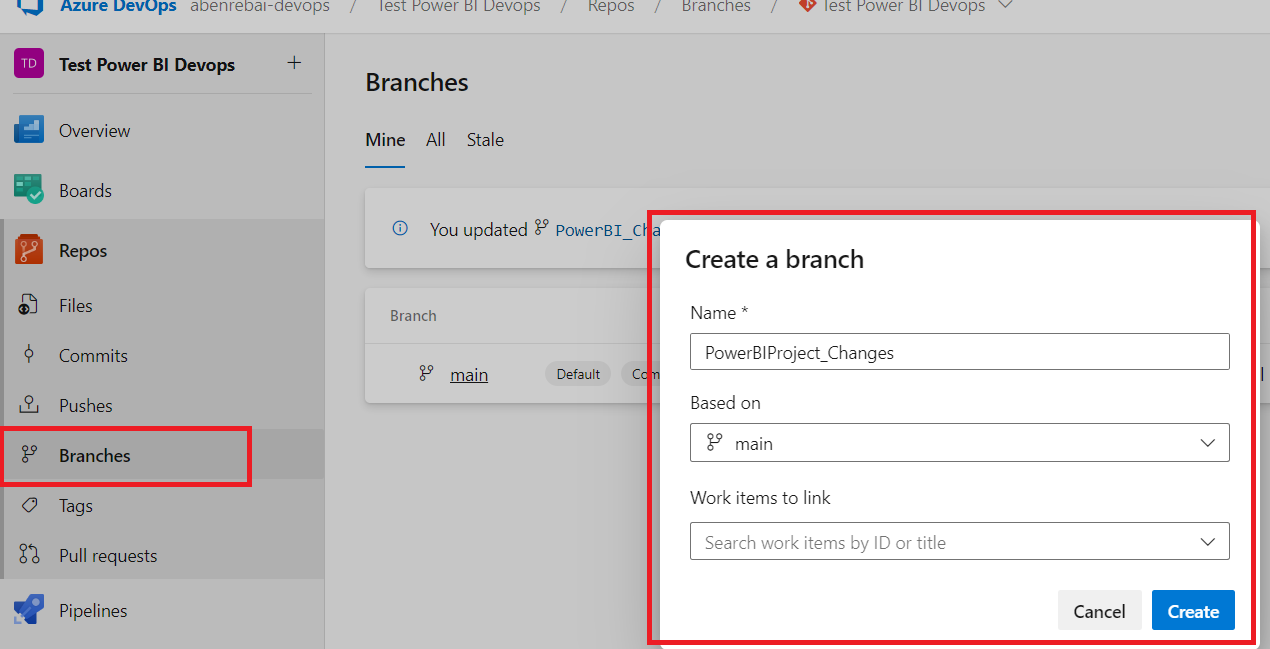Select Commits in the Repos menu
1270x649 pixels.
click(x=93, y=356)
